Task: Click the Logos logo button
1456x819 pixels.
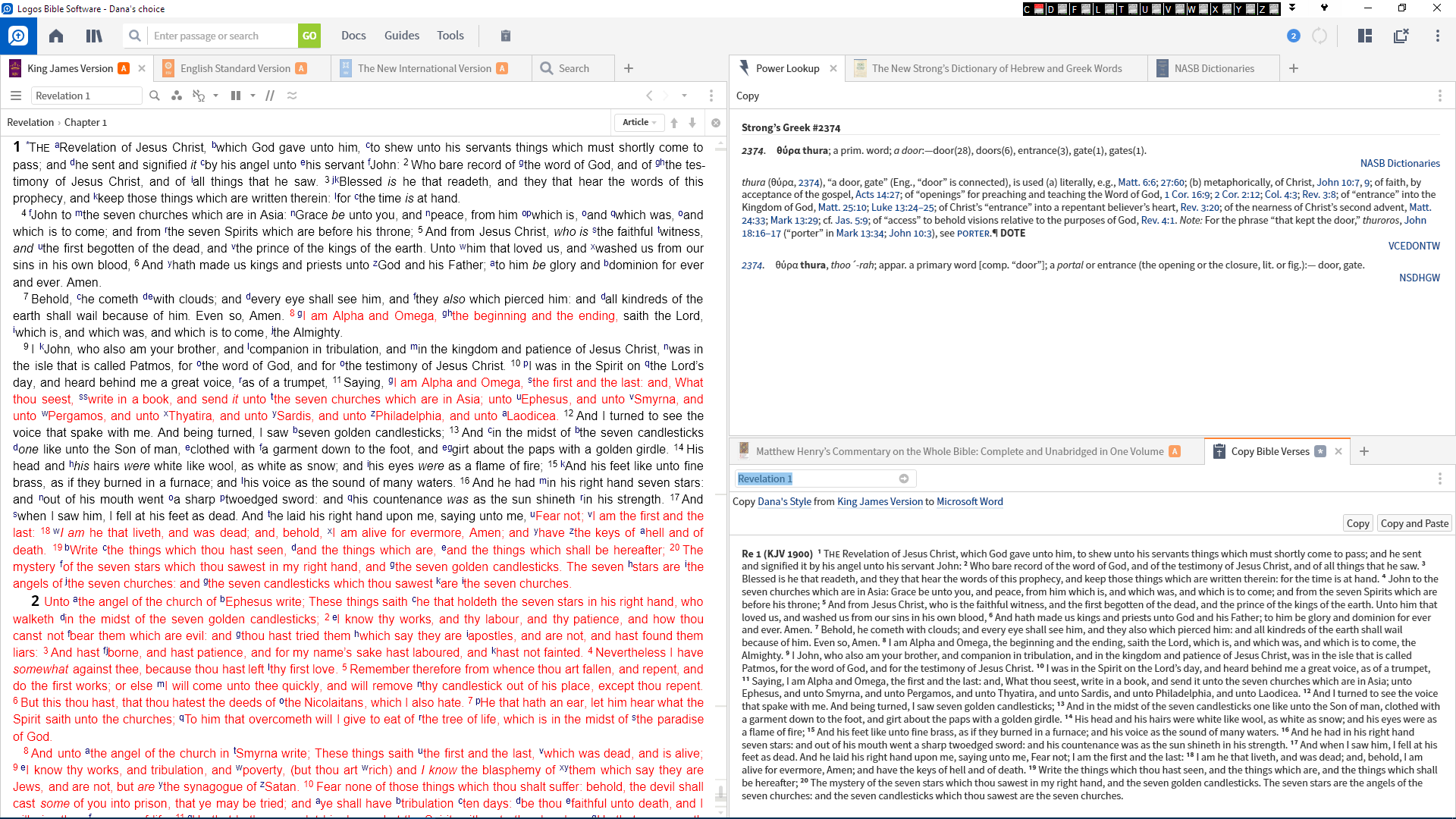Action: tap(18, 36)
